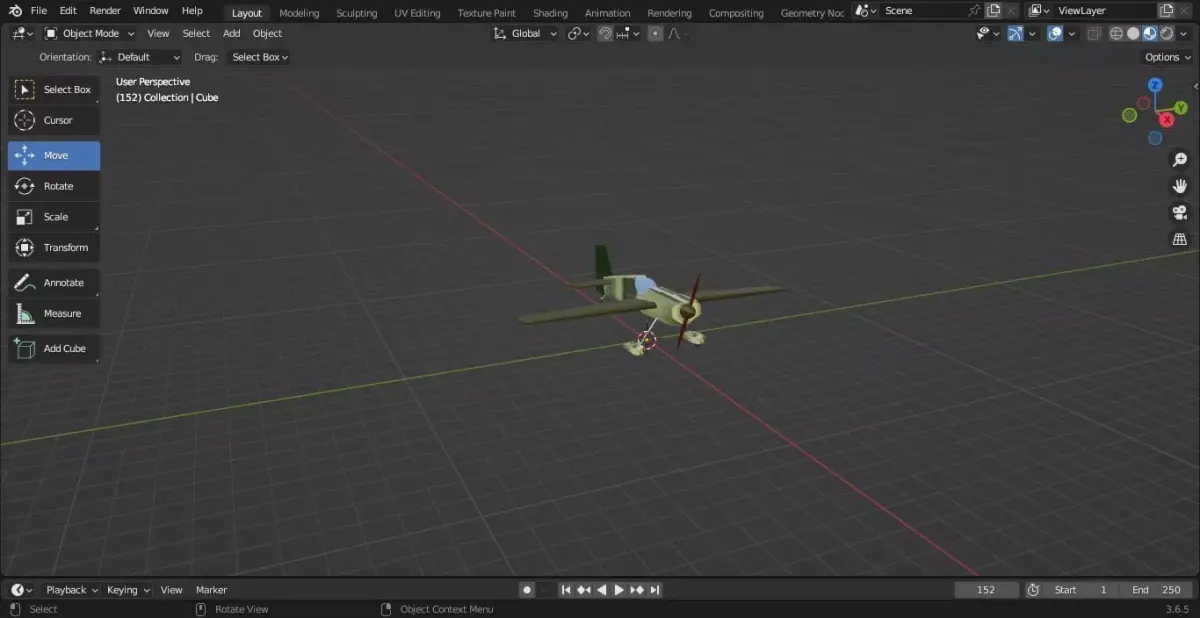Add new ViewLayer with copy icon

pyautogui.click(x=1166, y=11)
